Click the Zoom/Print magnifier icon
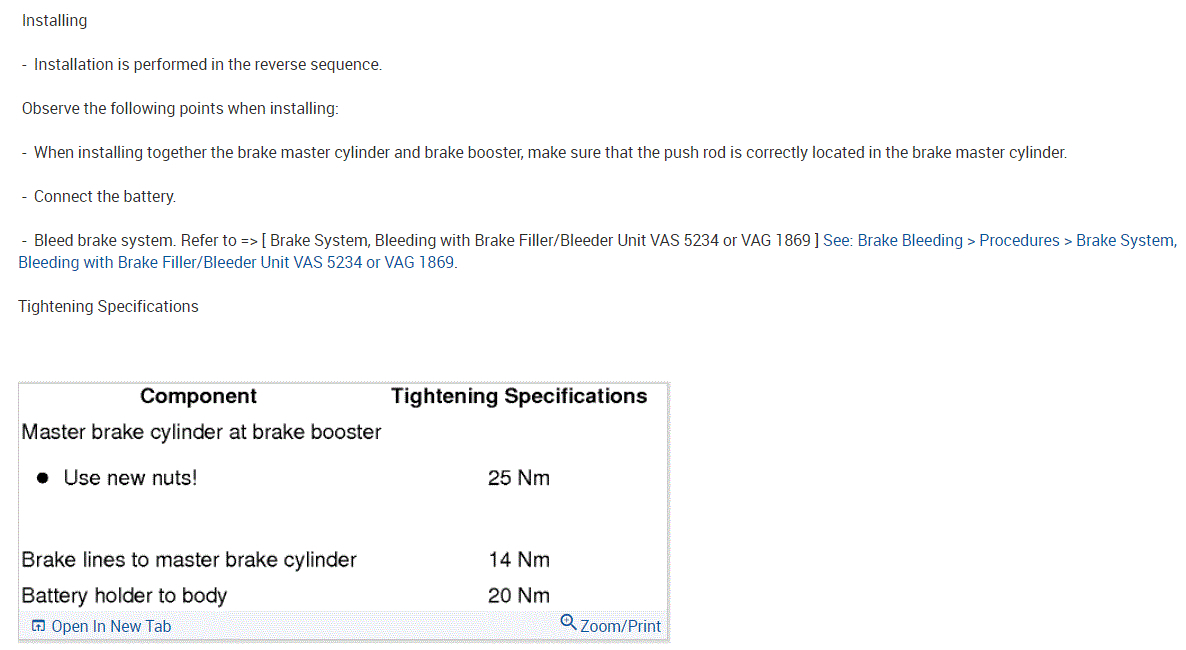Screen dimensions: 1186x650 pos(568,623)
